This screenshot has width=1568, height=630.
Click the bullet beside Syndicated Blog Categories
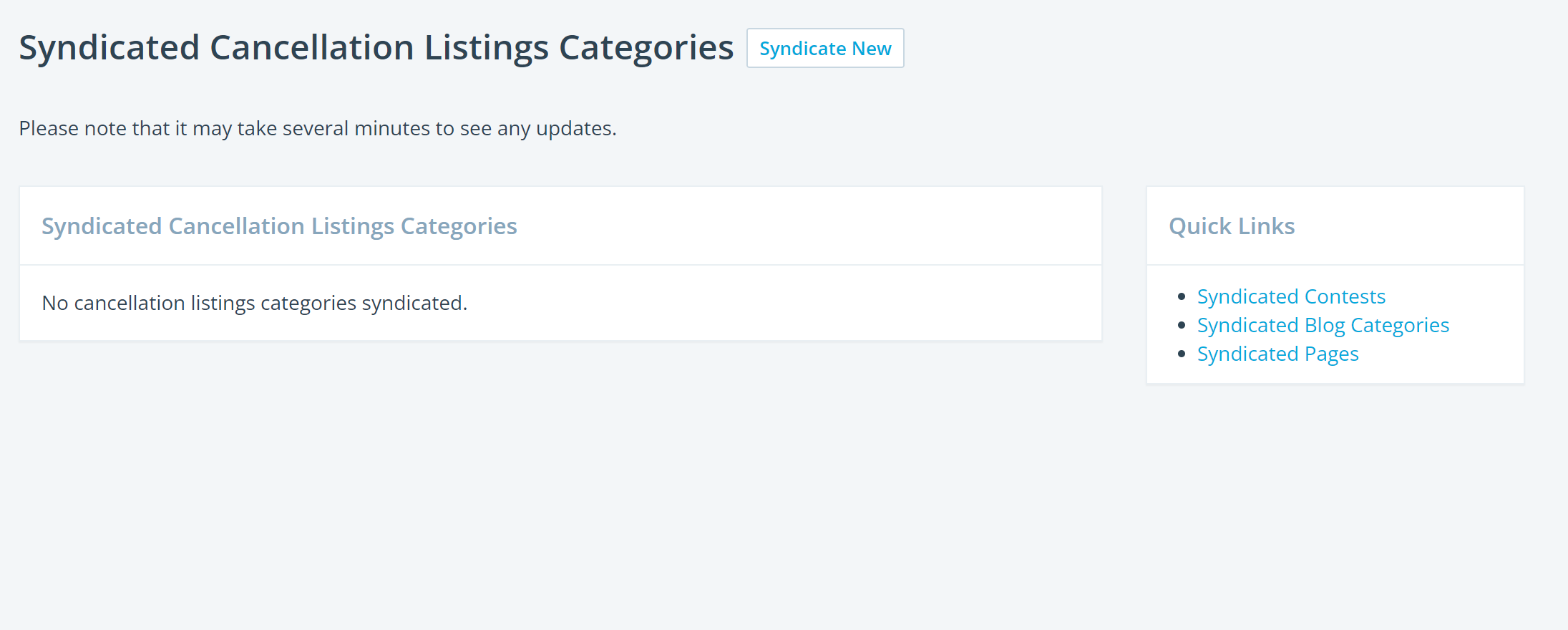point(1182,325)
